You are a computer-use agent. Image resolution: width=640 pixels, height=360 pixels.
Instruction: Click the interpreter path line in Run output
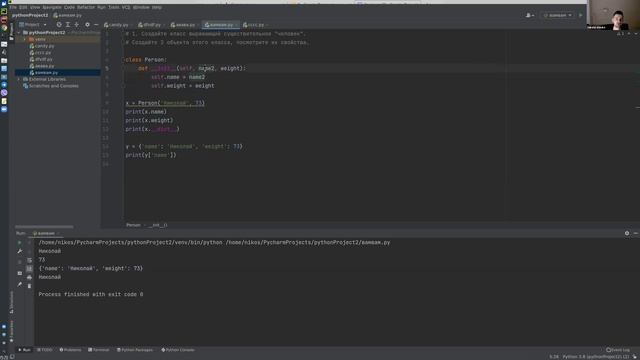(x=214, y=242)
